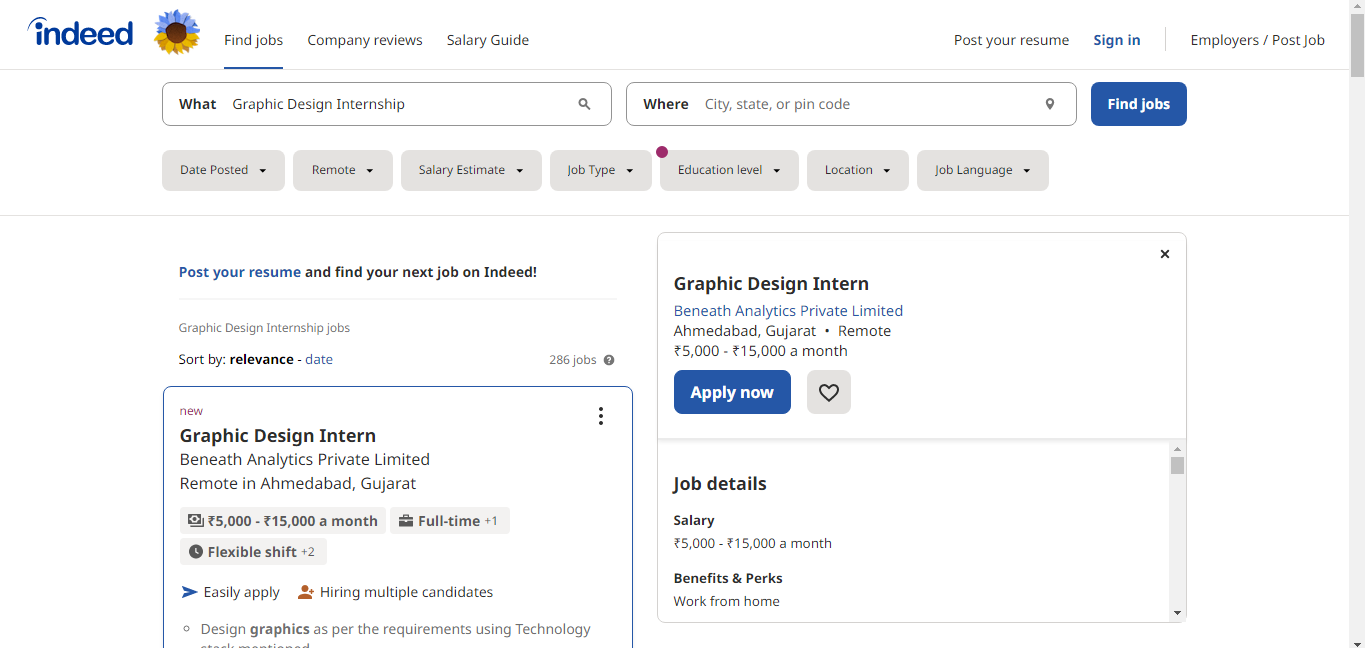
Task: Open Beneath Analytics Private Limited company link
Action: pyautogui.click(x=788, y=311)
